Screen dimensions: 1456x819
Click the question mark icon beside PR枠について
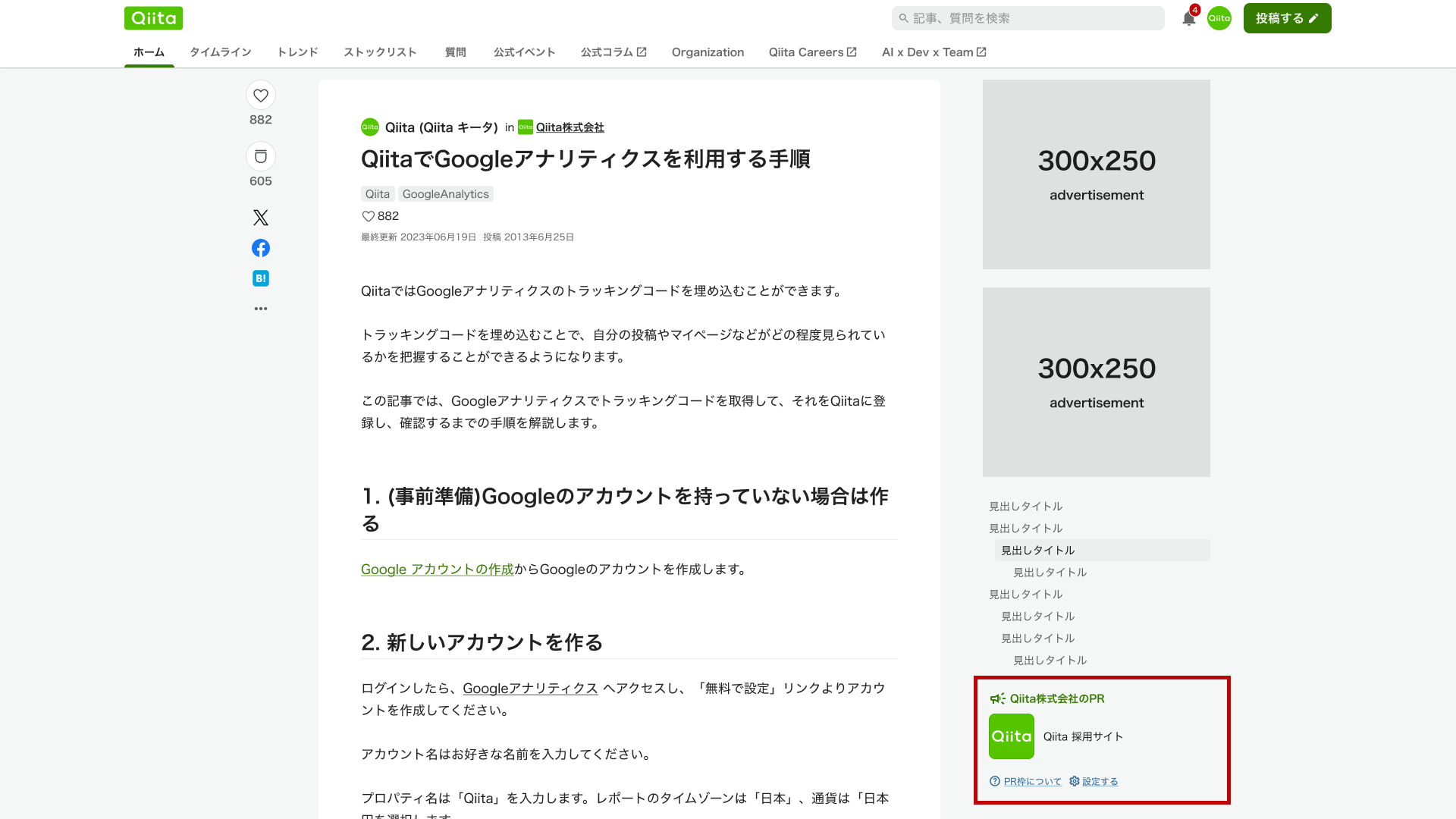[x=995, y=781]
